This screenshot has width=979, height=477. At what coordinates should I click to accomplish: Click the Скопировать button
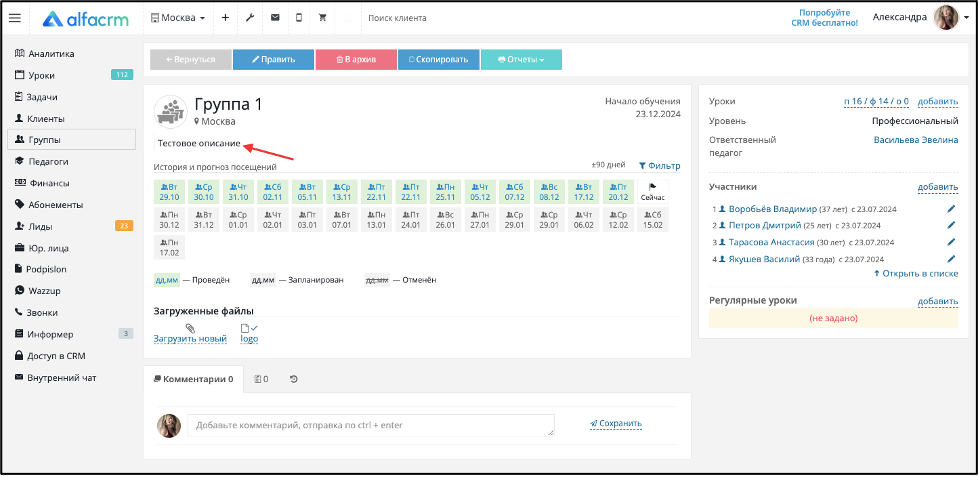pos(438,59)
